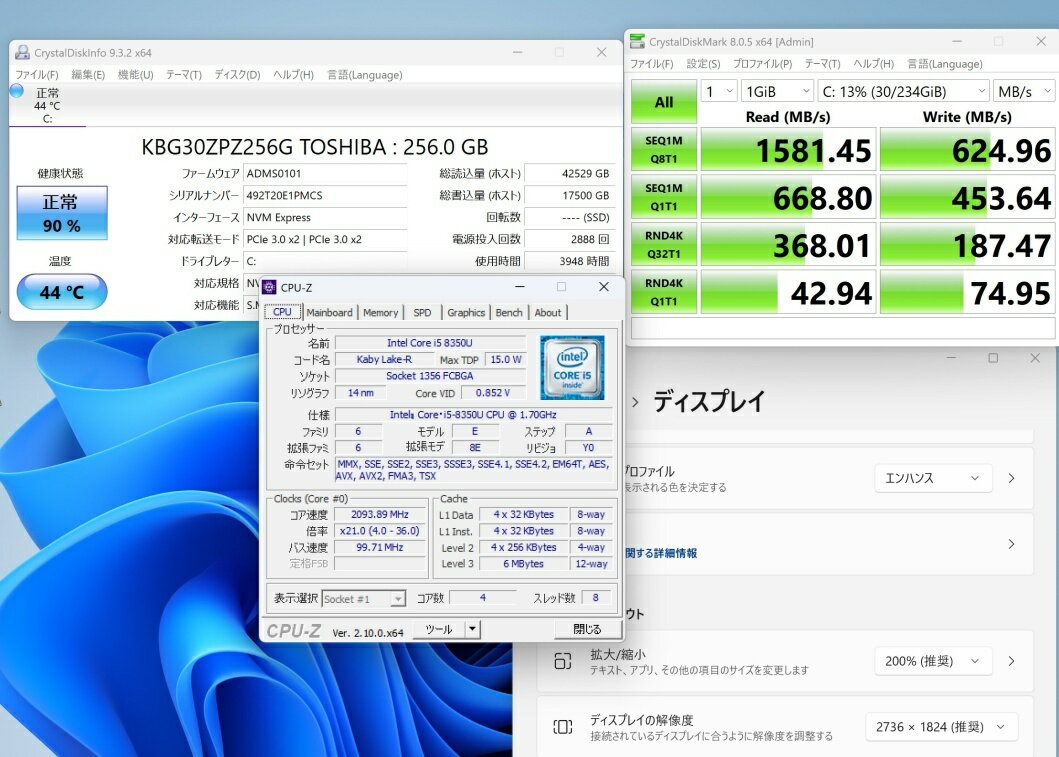Click the CPU-Z app icon in its title bar
This screenshot has width=1059, height=757.
269,287
